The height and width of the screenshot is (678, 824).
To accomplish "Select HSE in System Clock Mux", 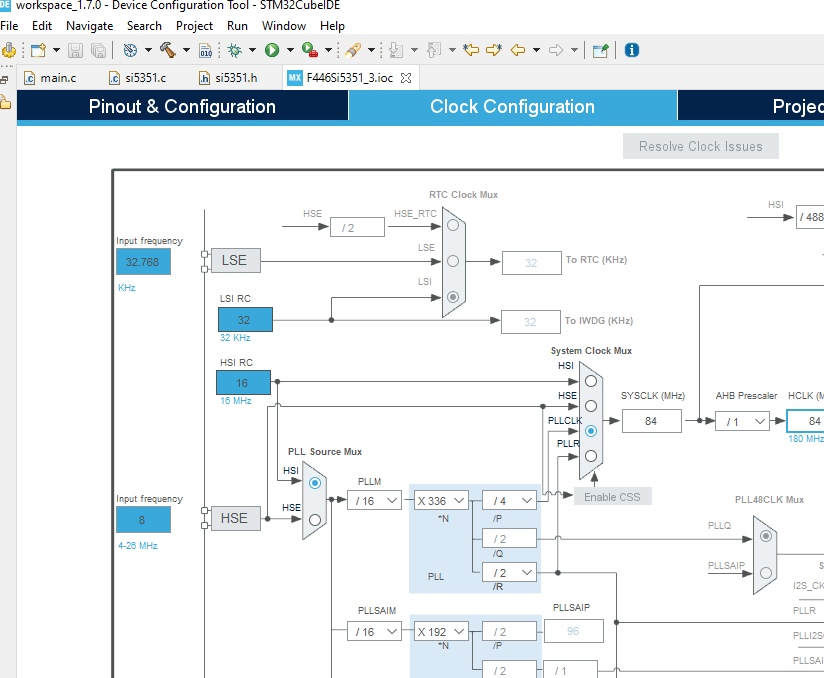I will pos(591,406).
